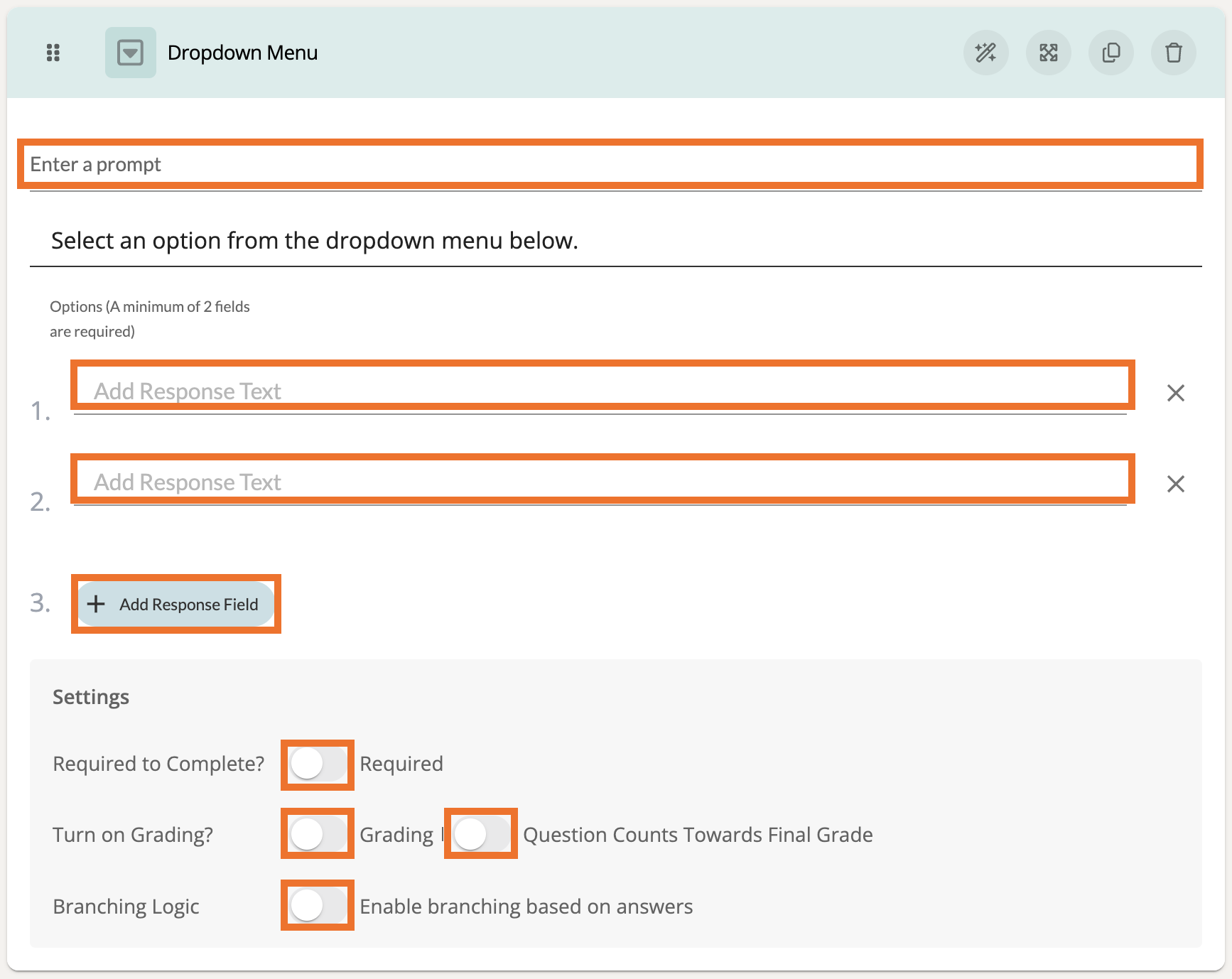Click the first Add Response Text field
The image size is (1232, 979).
601,391
